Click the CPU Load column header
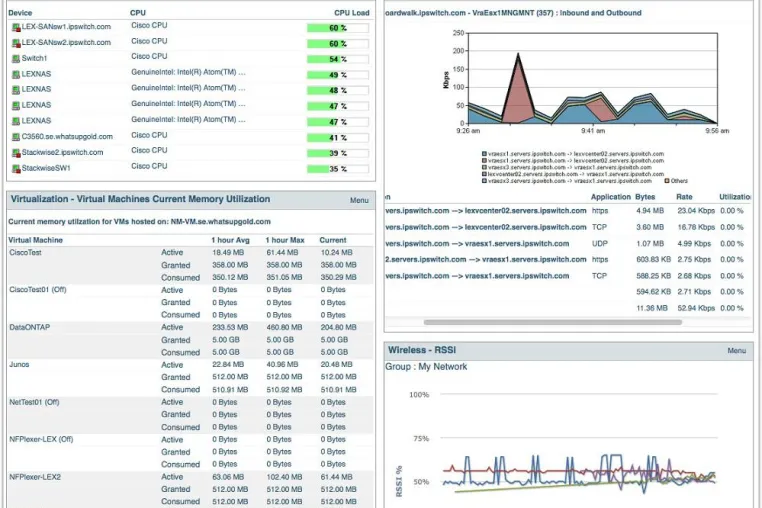The width and height of the screenshot is (762, 508). tap(351, 13)
